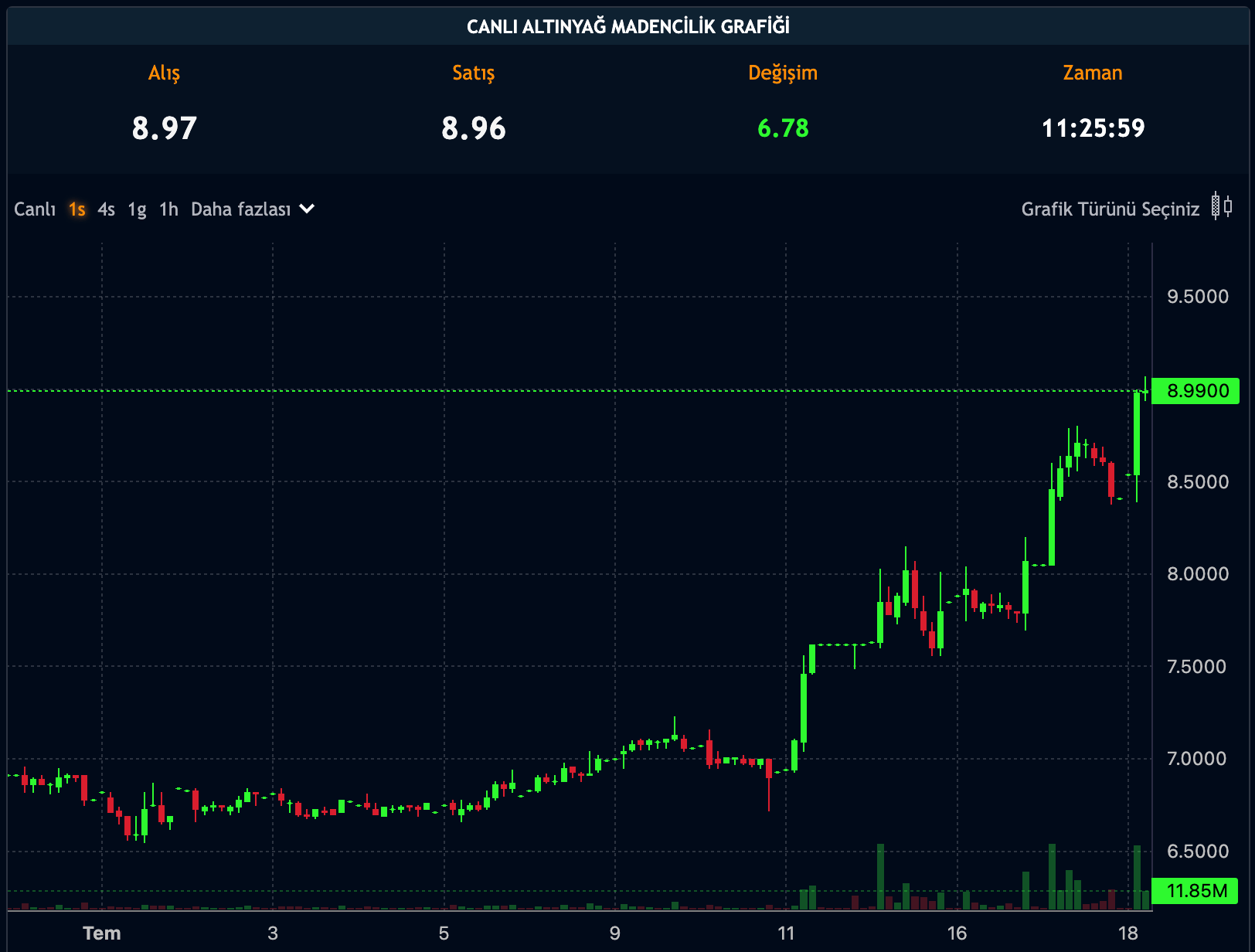Expand the Daha fazlası dropdown
Viewport: 1255px width, 952px height.
[x=253, y=209]
